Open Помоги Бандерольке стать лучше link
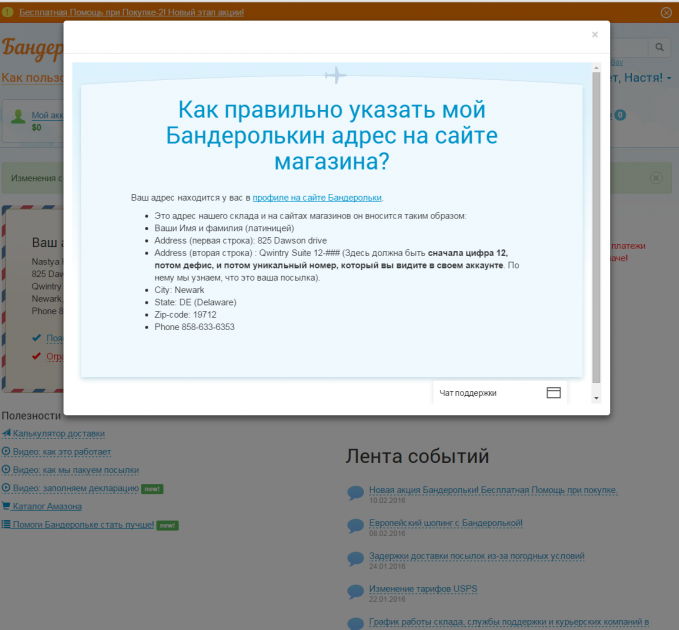 83,524
